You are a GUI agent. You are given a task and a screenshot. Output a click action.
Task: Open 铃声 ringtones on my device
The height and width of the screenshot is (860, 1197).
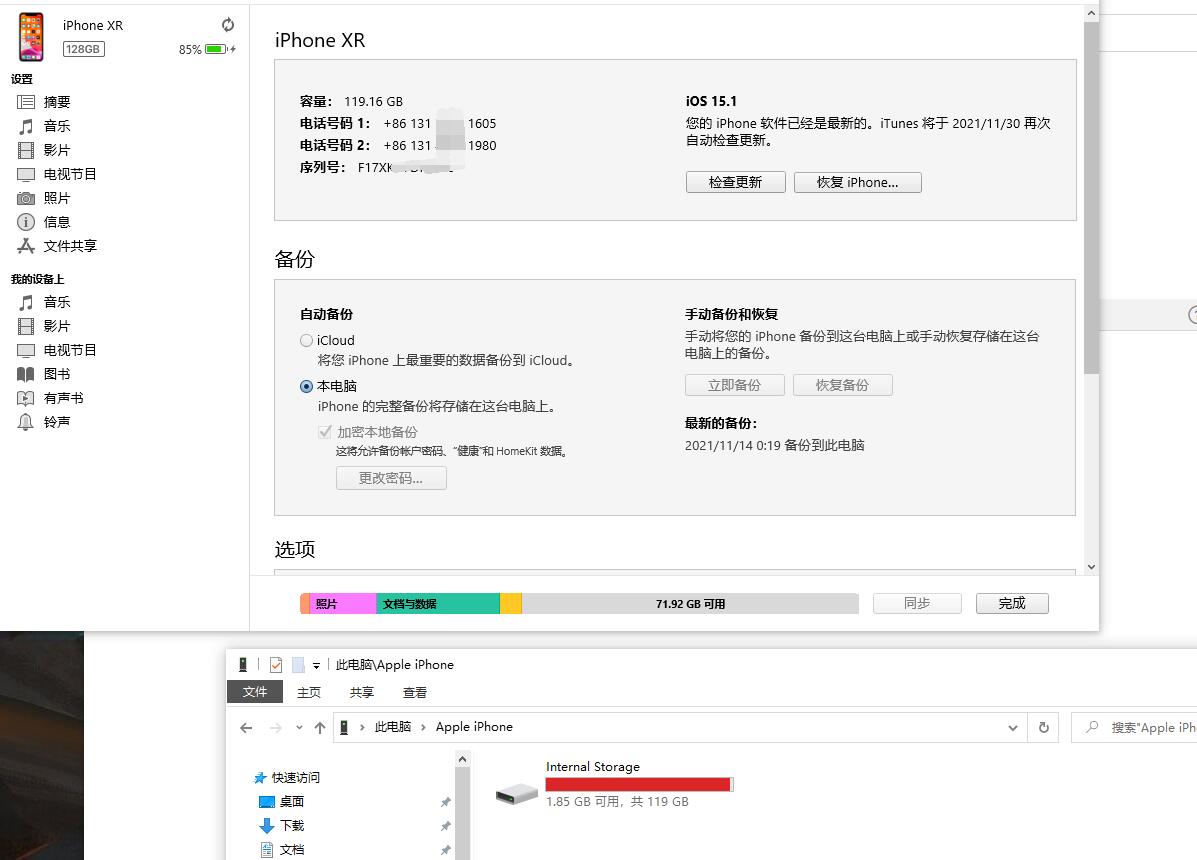(57, 422)
